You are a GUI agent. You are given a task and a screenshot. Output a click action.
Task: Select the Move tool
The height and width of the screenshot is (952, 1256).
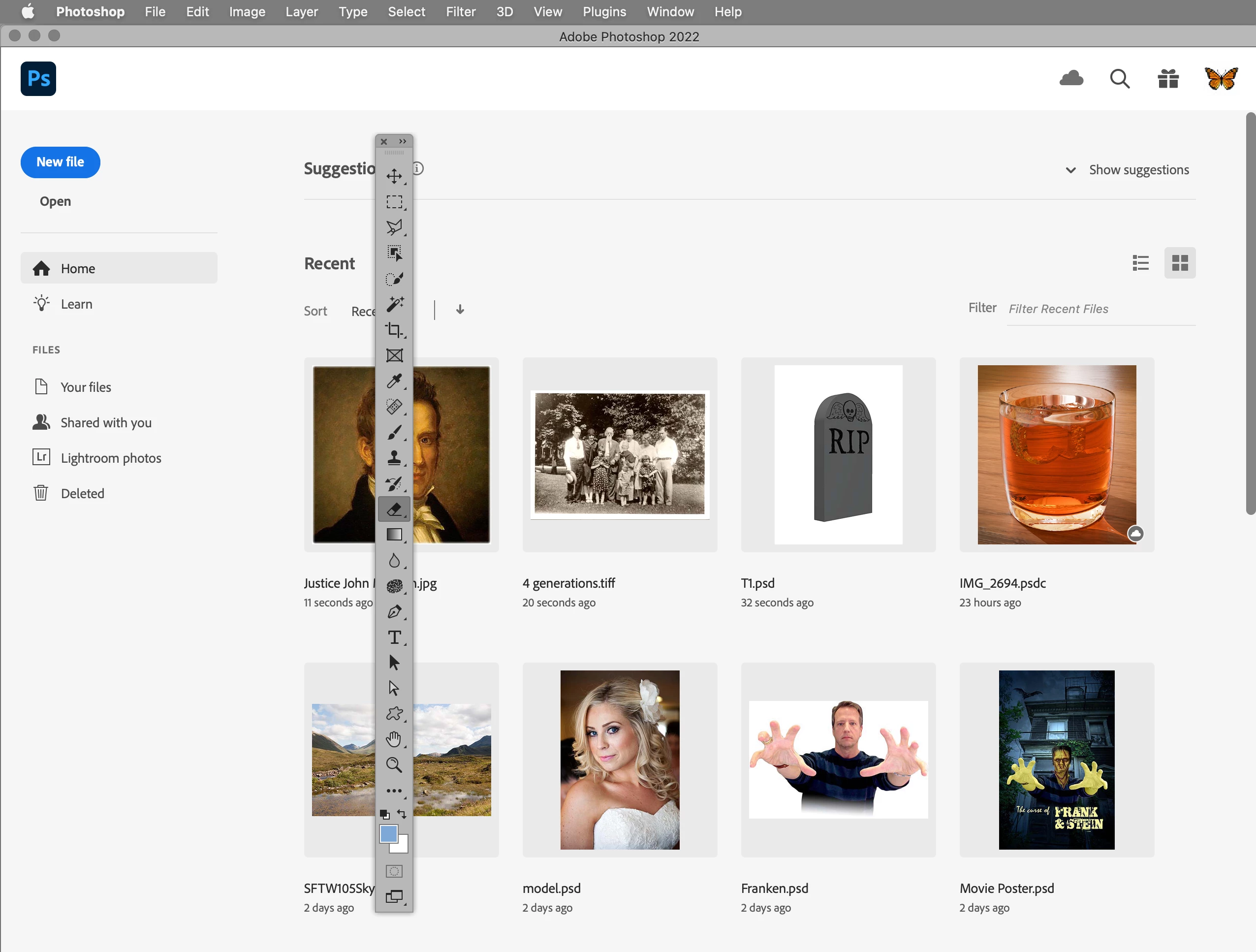(x=394, y=176)
